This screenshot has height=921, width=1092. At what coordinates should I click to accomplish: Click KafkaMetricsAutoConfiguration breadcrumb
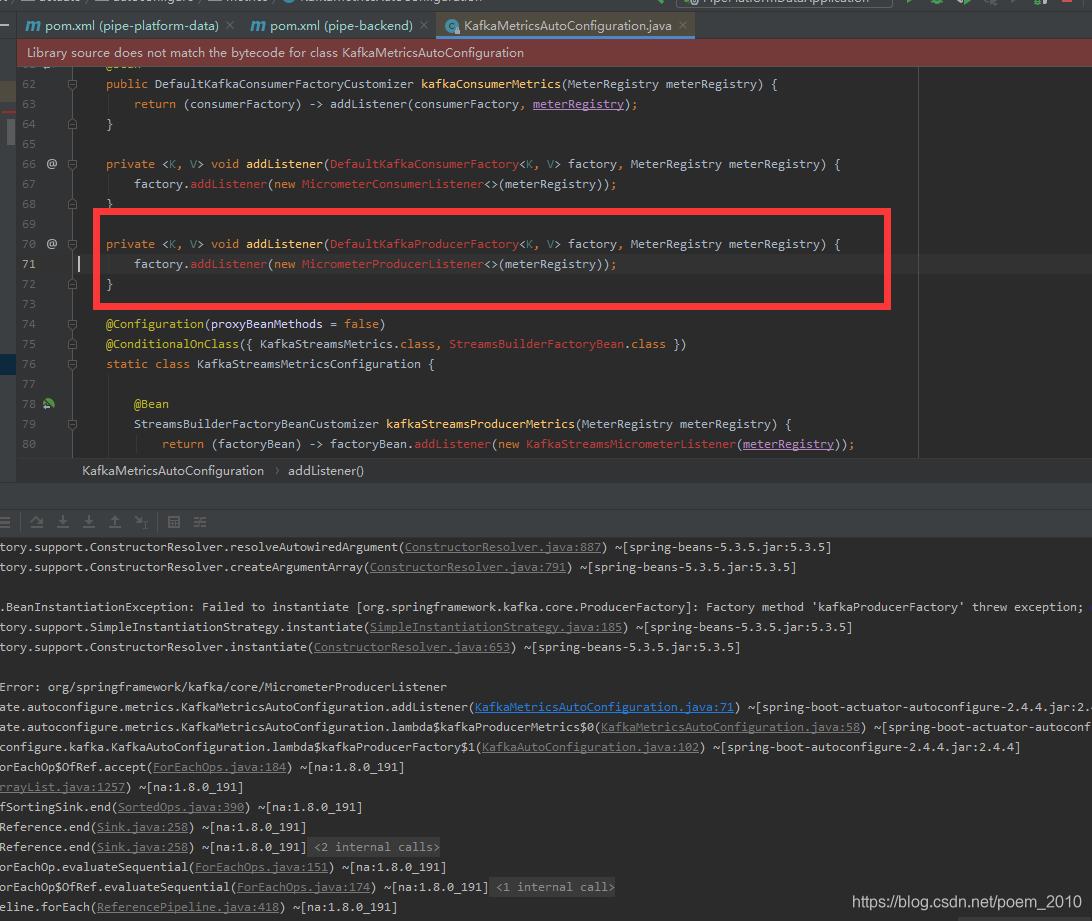[173, 471]
